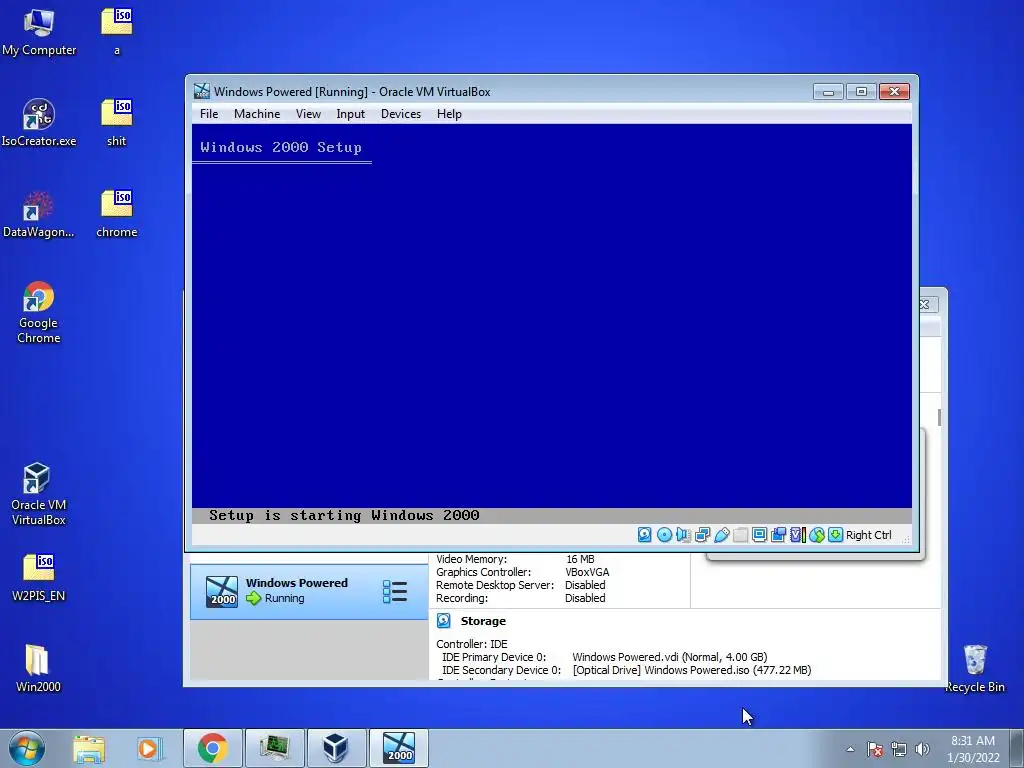Open the View menu
The image size is (1024, 768).
click(x=308, y=114)
